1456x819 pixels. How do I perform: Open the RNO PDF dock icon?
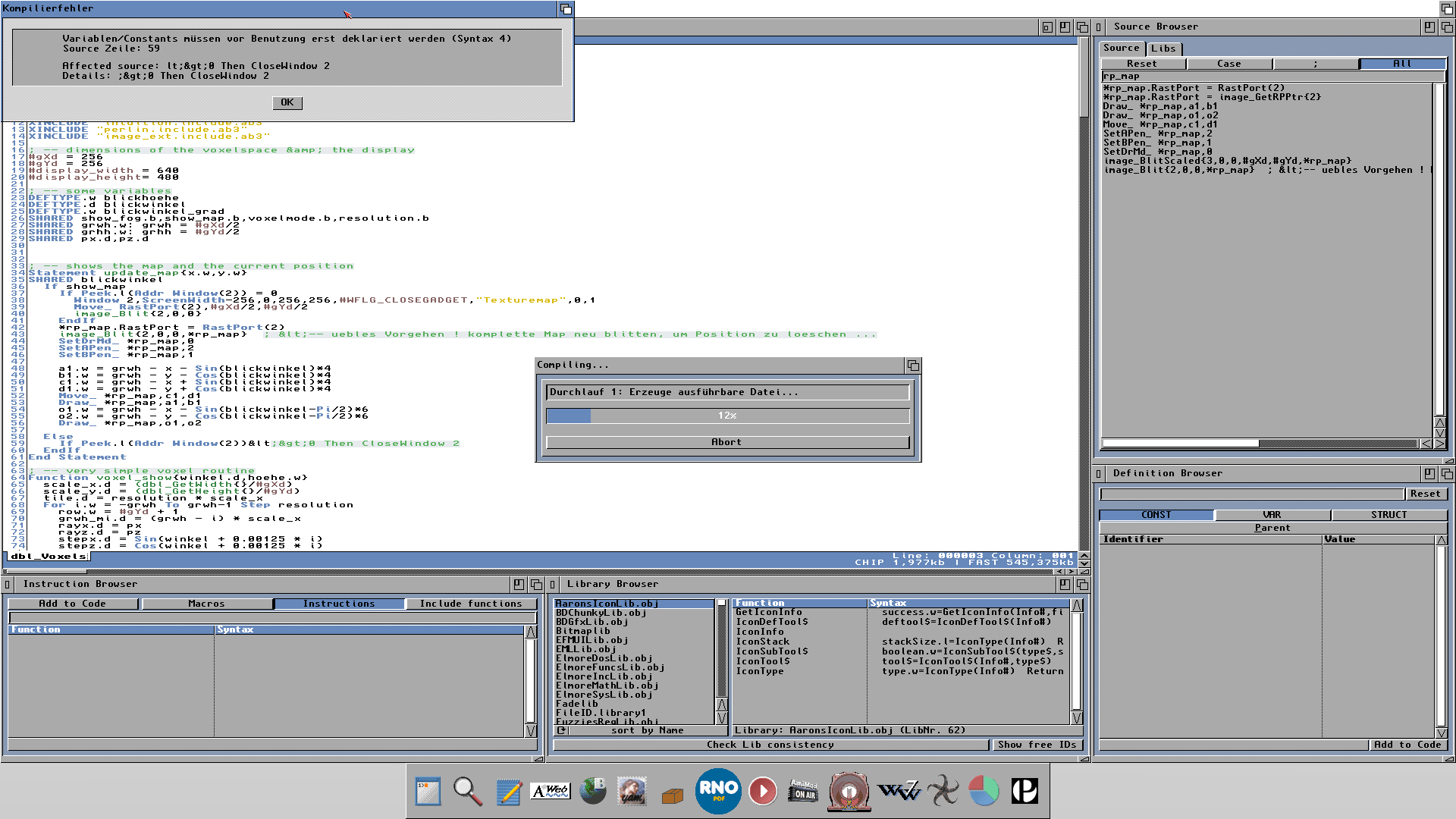click(x=717, y=791)
